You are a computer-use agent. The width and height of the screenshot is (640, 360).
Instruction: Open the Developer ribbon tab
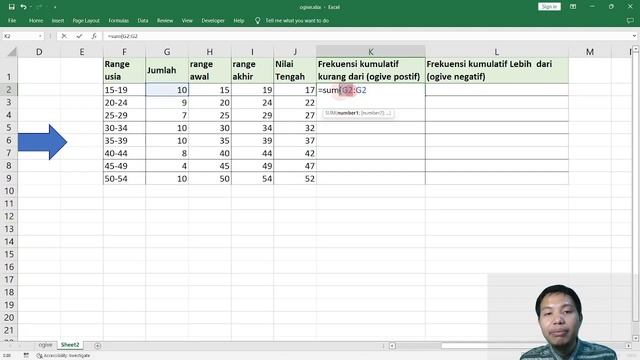click(x=213, y=20)
